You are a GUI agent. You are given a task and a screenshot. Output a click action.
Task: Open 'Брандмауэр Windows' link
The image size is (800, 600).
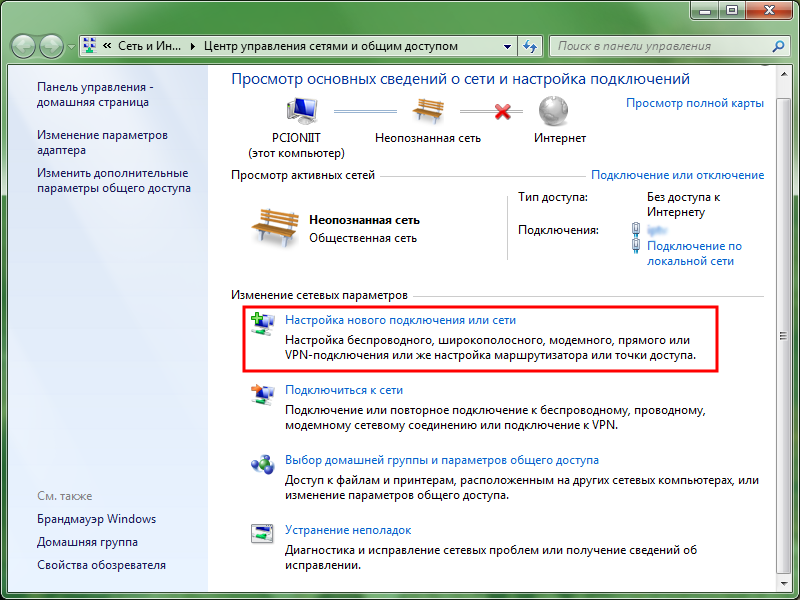click(96, 519)
